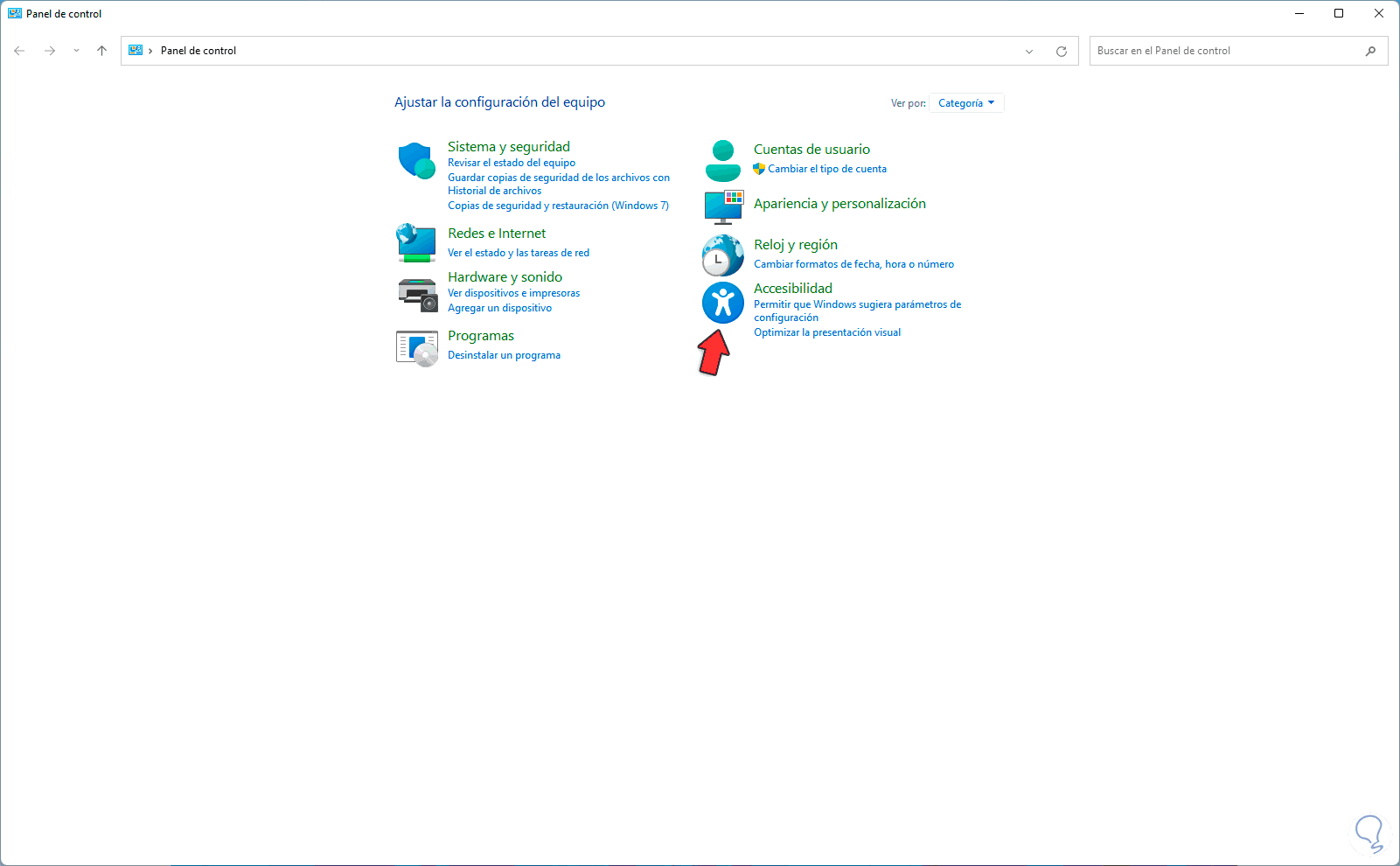Viewport: 1400px width, 866px height.
Task: Close the Panel de control window
Action: [x=1379, y=14]
